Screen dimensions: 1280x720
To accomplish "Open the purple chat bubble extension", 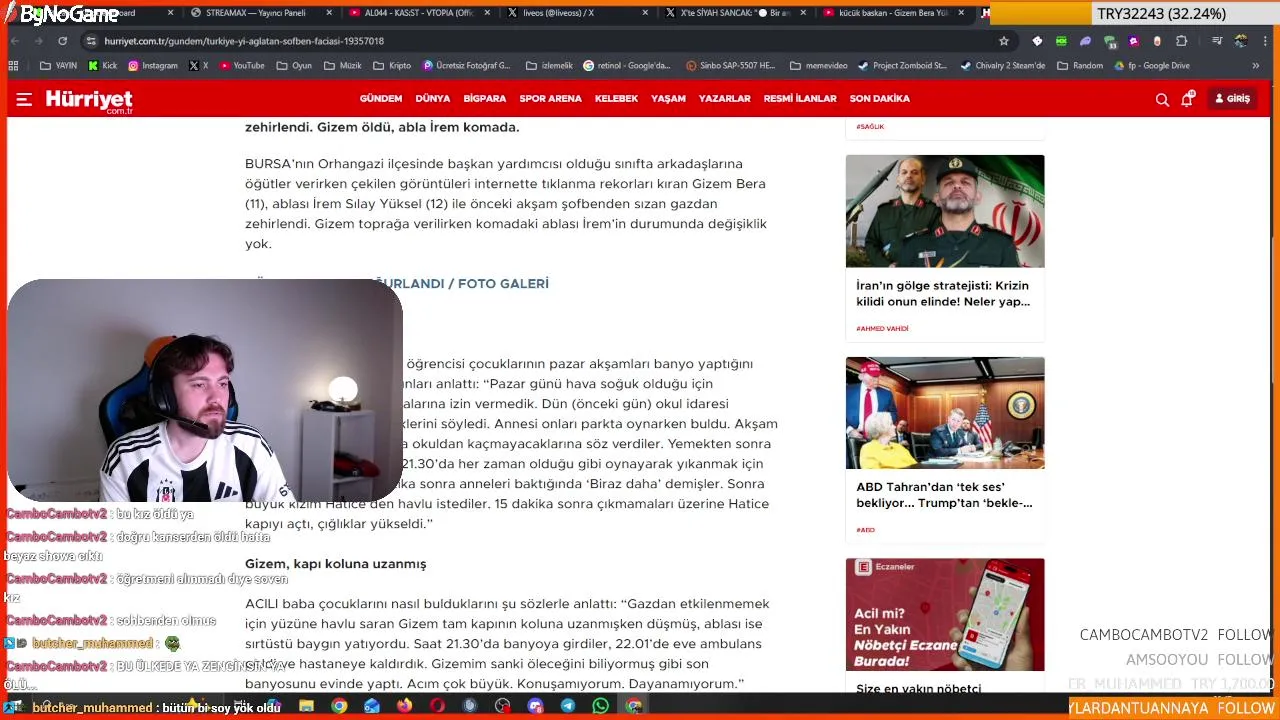I will click(1085, 41).
